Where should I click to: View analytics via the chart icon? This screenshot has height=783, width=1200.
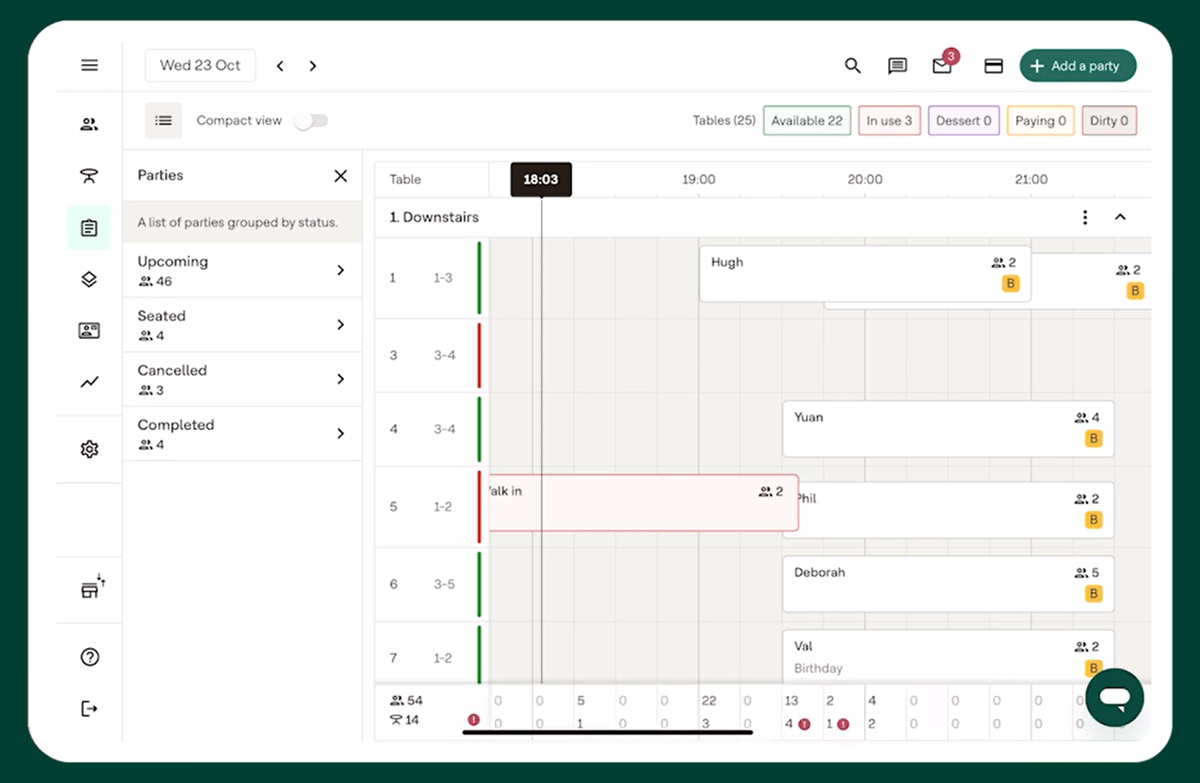89,382
